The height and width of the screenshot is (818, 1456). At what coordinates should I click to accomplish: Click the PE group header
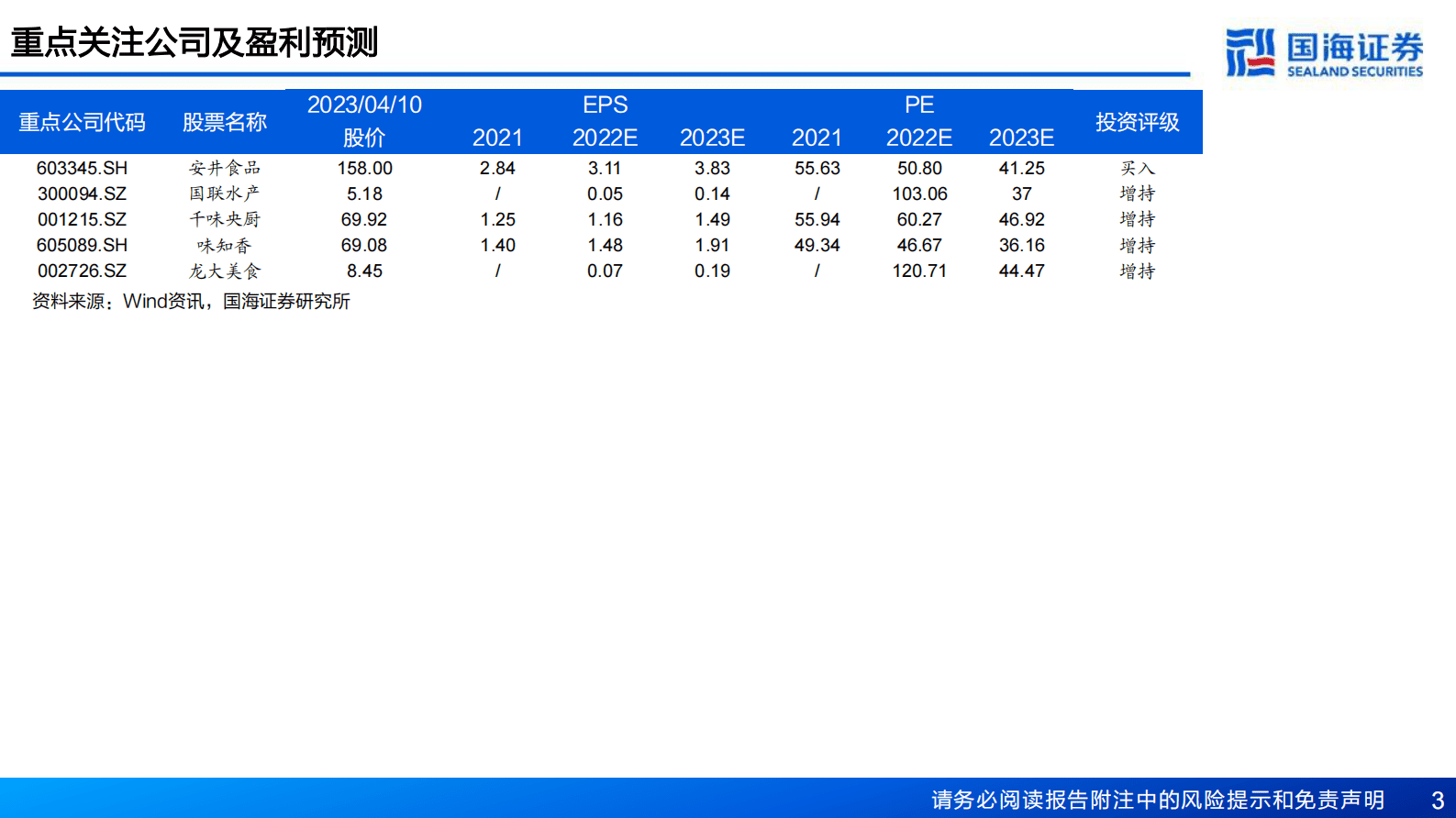(919, 105)
